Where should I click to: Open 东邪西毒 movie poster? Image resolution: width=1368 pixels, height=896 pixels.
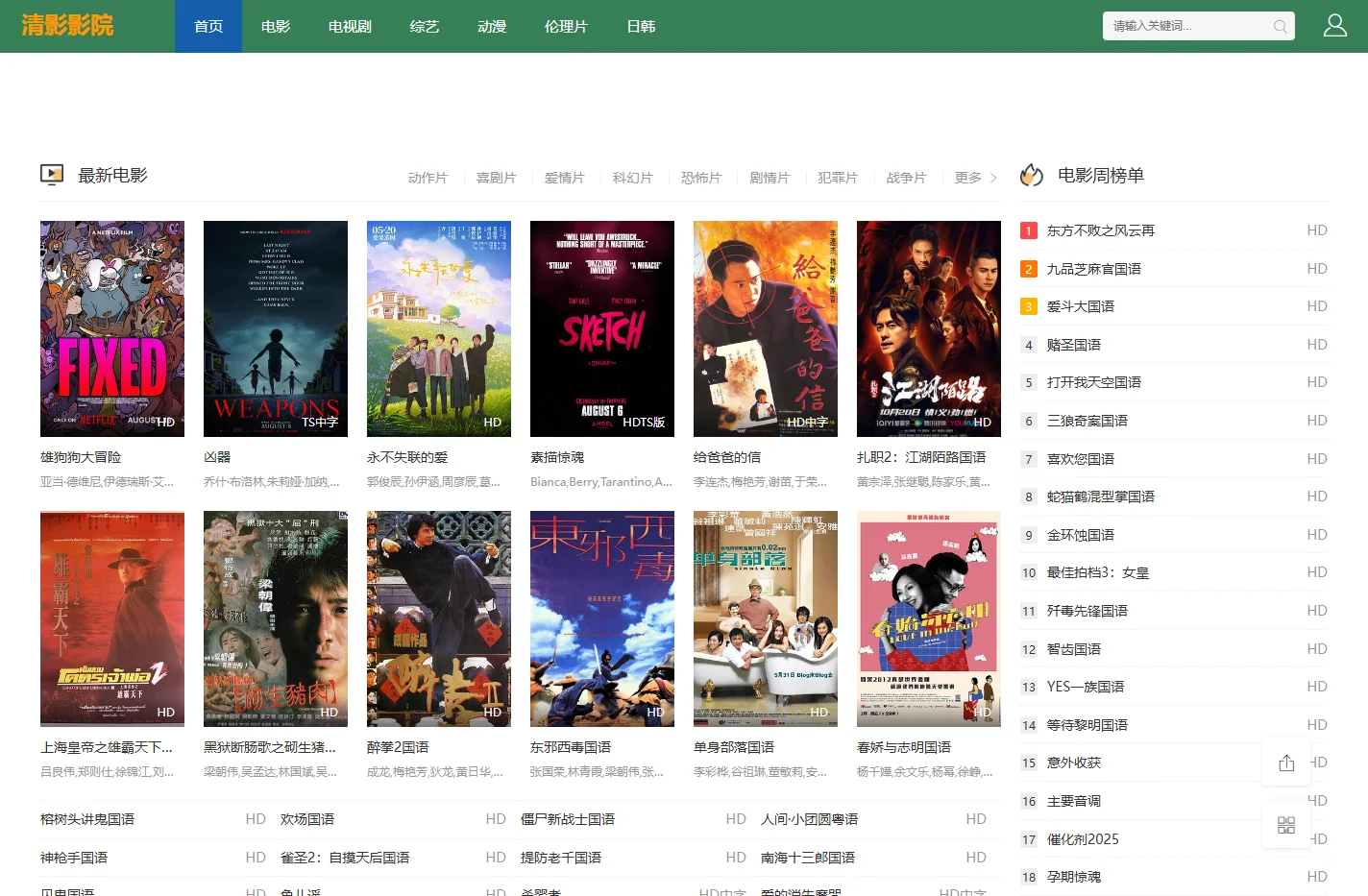602,618
